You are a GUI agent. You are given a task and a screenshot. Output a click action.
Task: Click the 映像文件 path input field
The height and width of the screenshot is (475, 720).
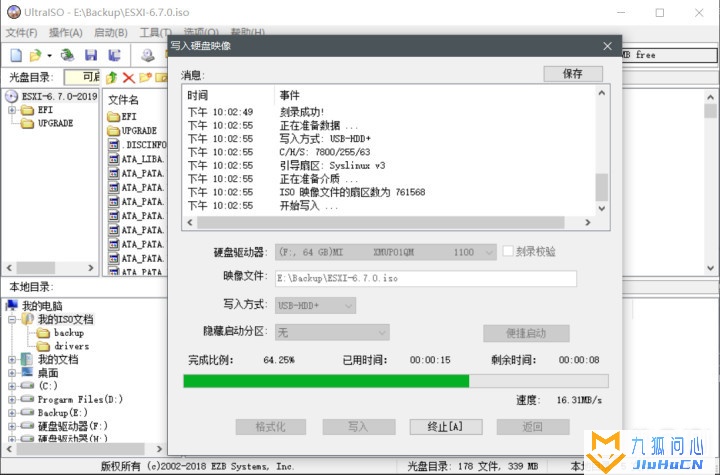(426, 278)
